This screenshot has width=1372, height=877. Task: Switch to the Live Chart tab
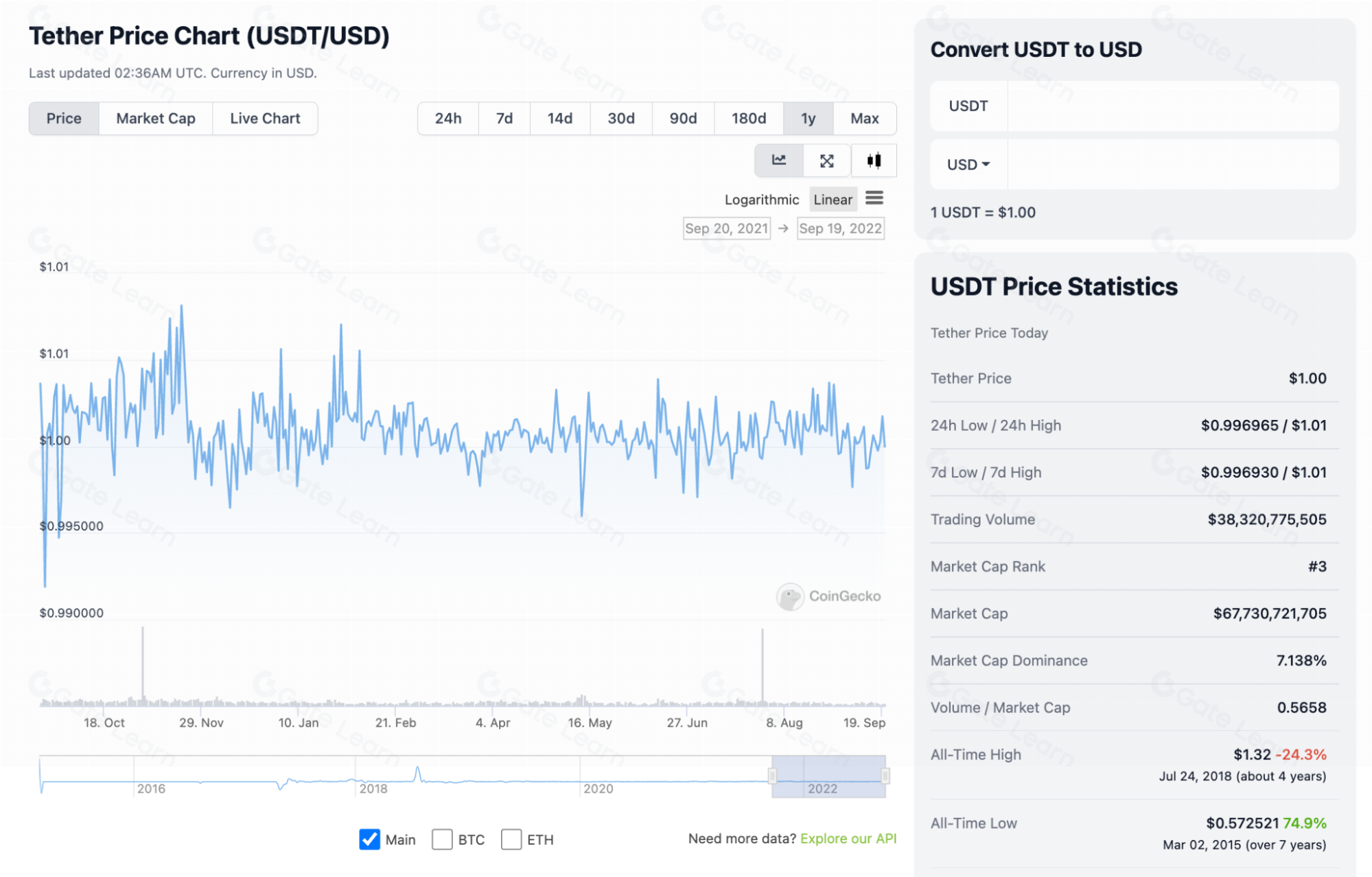point(265,119)
